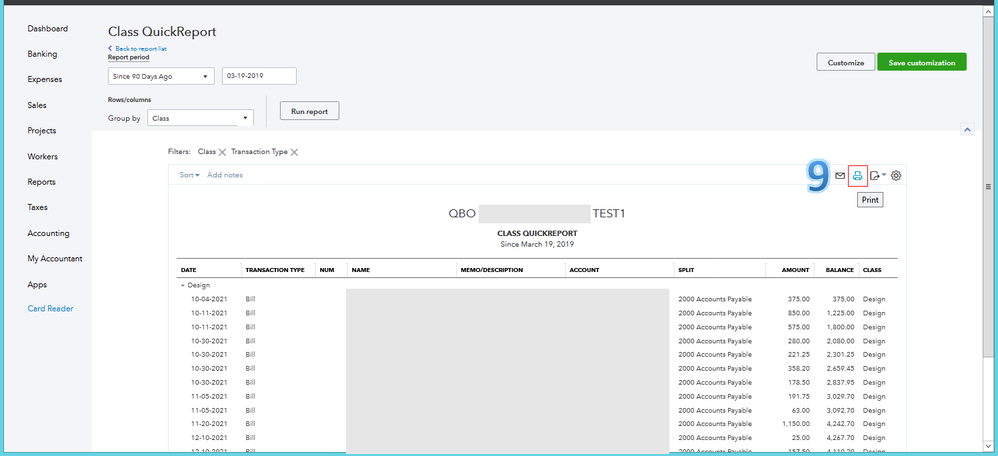The width and height of the screenshot is (998, 456).
Task: Open Reports in the sidebar
Action: tap(41, 182)
